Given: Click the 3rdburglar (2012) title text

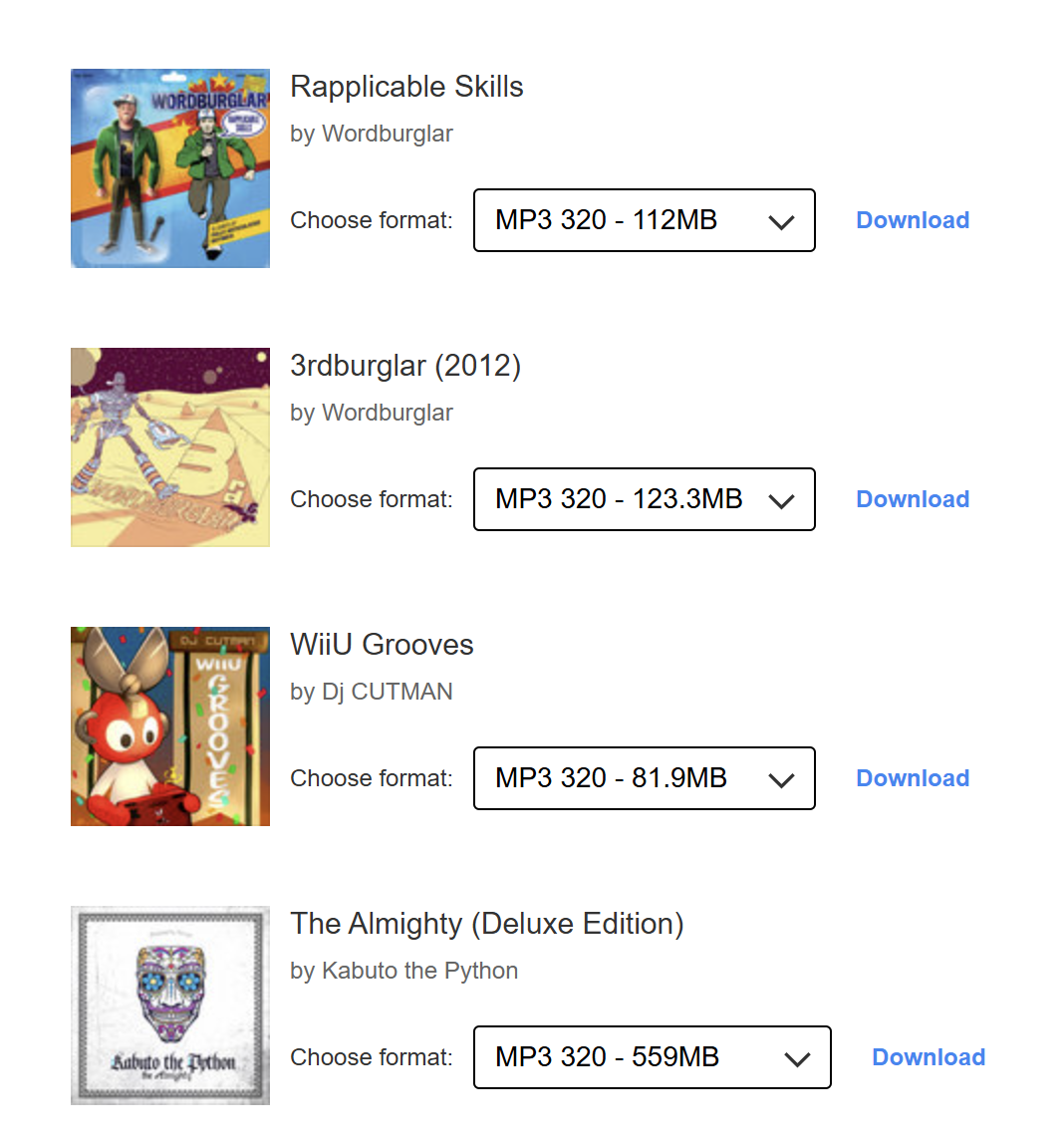Looking at the screenshot, I should [405, 366].
